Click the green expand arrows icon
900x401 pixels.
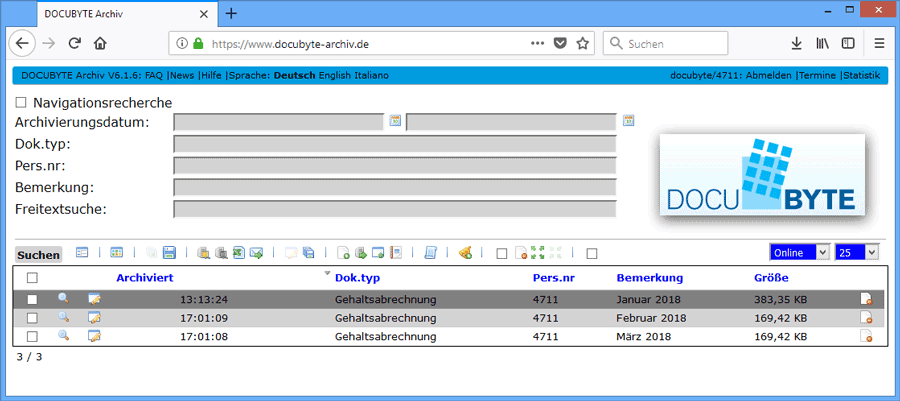[x=538, y=252]
